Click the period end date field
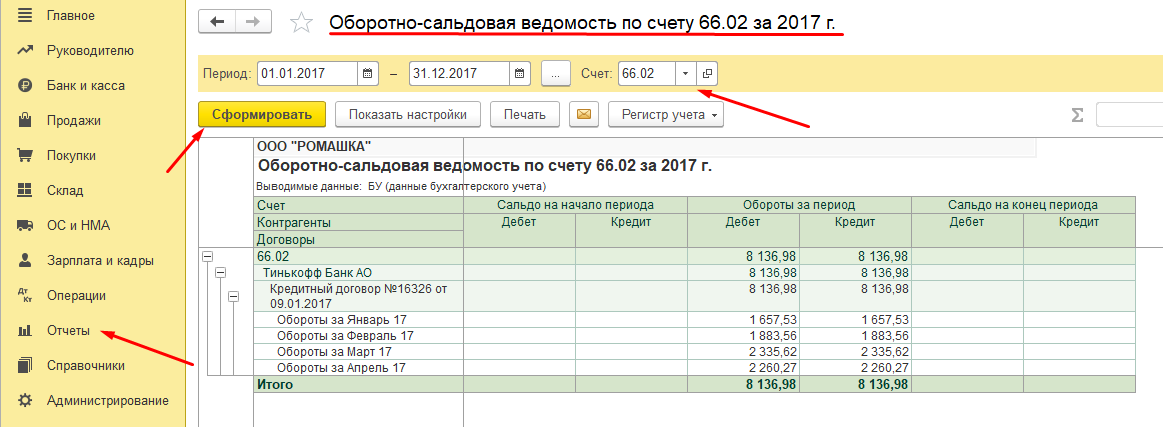1163x427 pixels. (460, 73)
